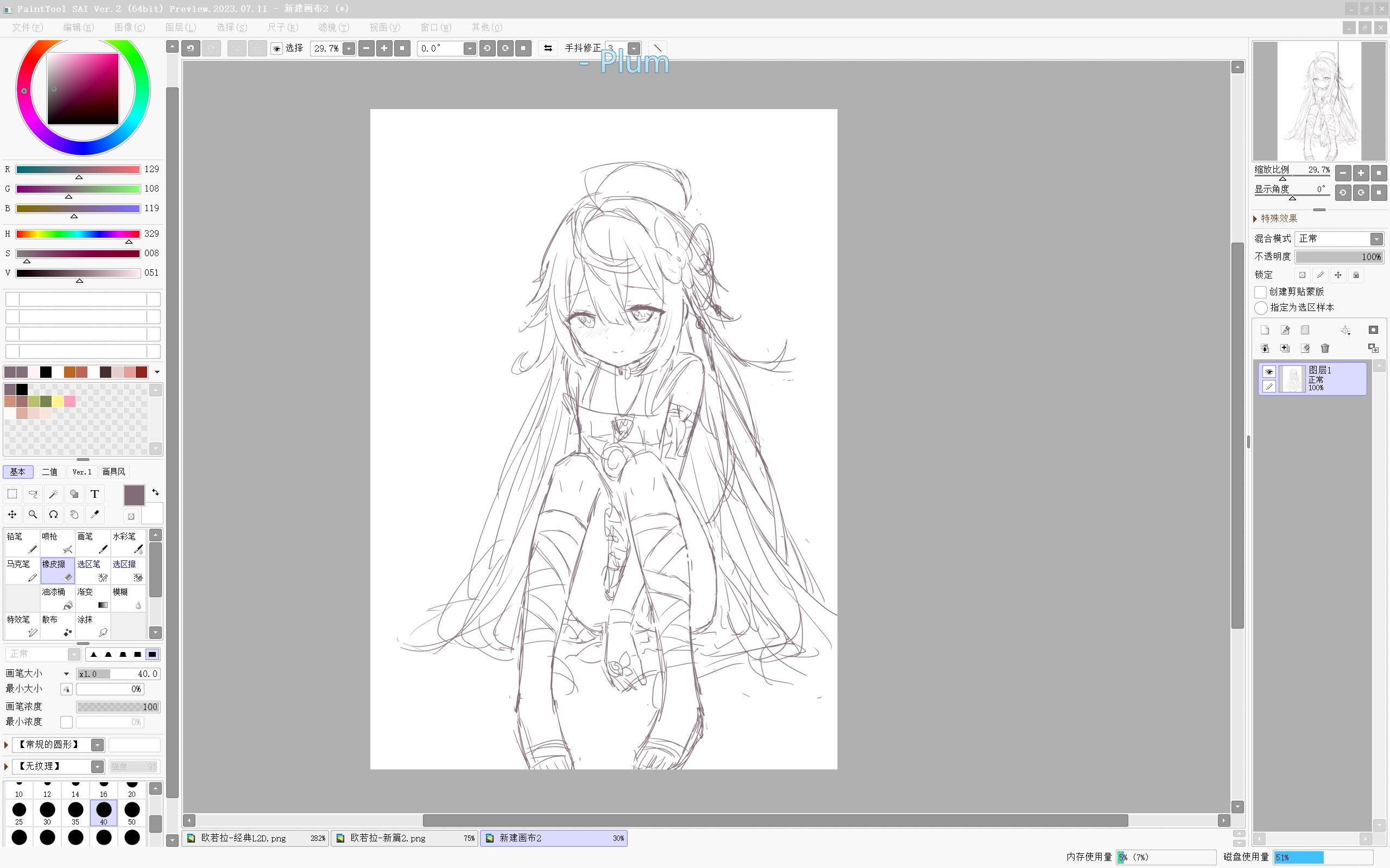Enable 指定为选区样本 radio option
The width and height of the screenshot is (1390, 868).
pyautogui.click(x=1261, y=308)
